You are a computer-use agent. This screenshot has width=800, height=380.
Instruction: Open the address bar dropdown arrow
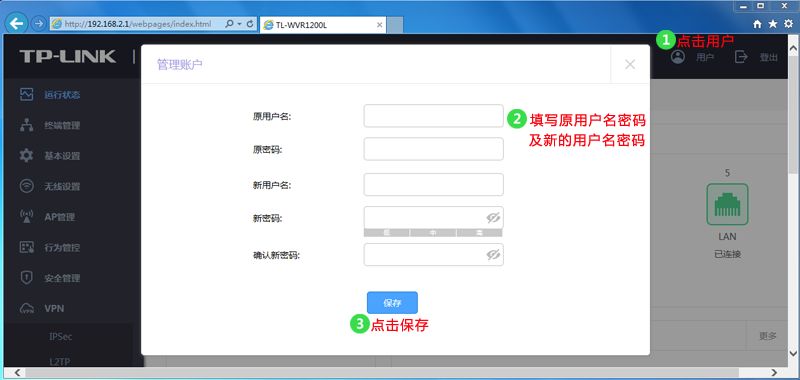(239, 24)
